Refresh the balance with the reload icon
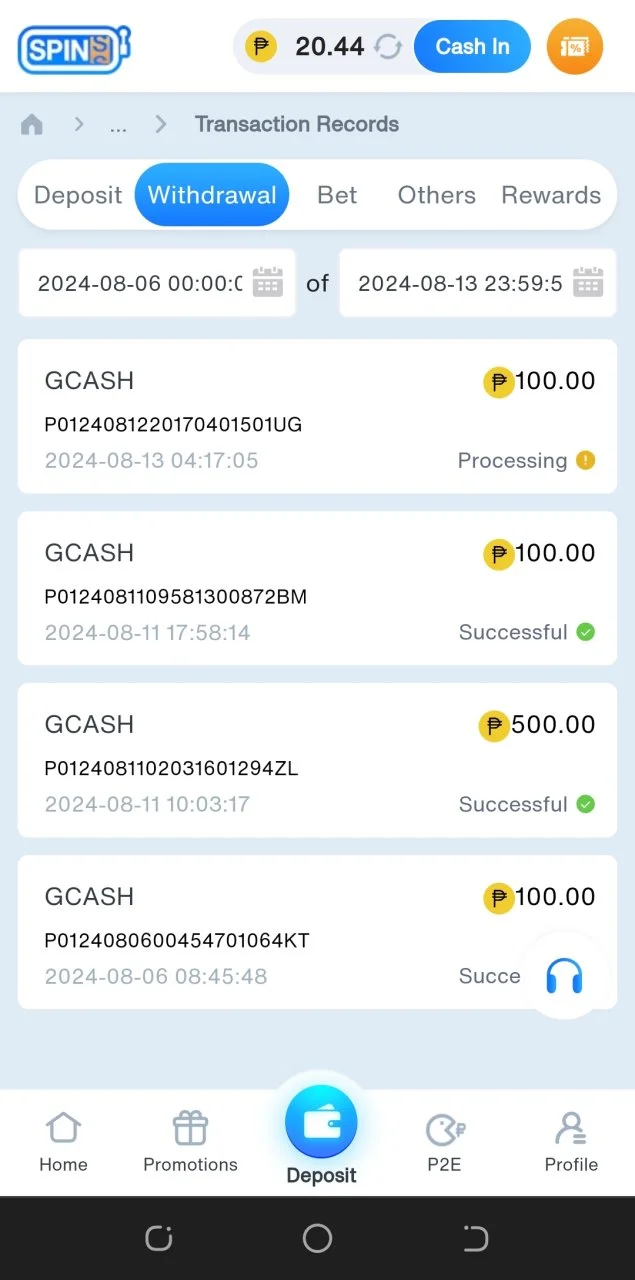This screenshot has width=635, height=1280. [x=387, y=46]
